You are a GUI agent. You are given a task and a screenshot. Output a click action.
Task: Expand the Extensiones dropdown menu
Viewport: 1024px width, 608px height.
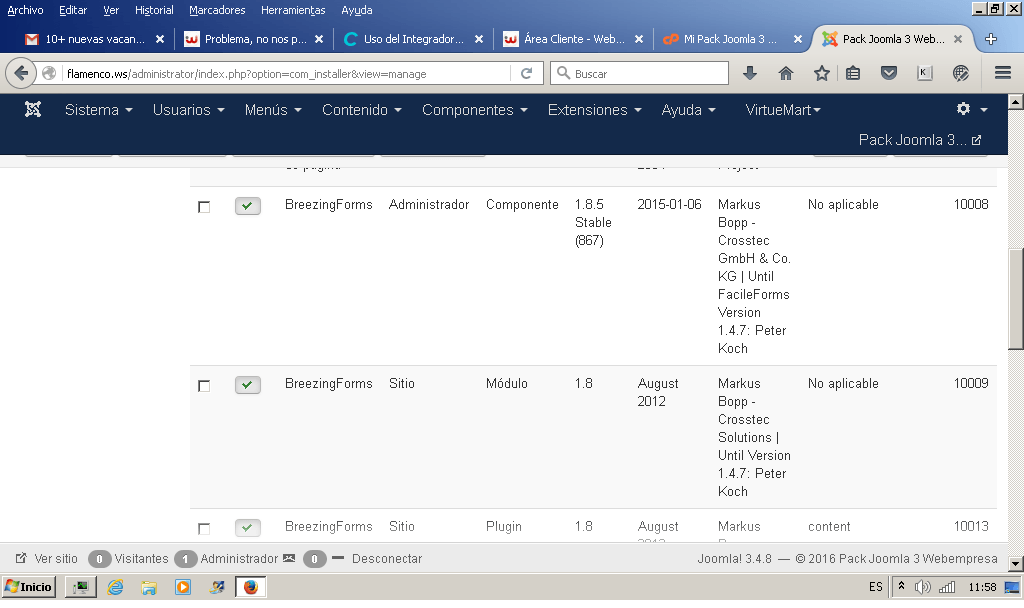click(x=595, y=110)
